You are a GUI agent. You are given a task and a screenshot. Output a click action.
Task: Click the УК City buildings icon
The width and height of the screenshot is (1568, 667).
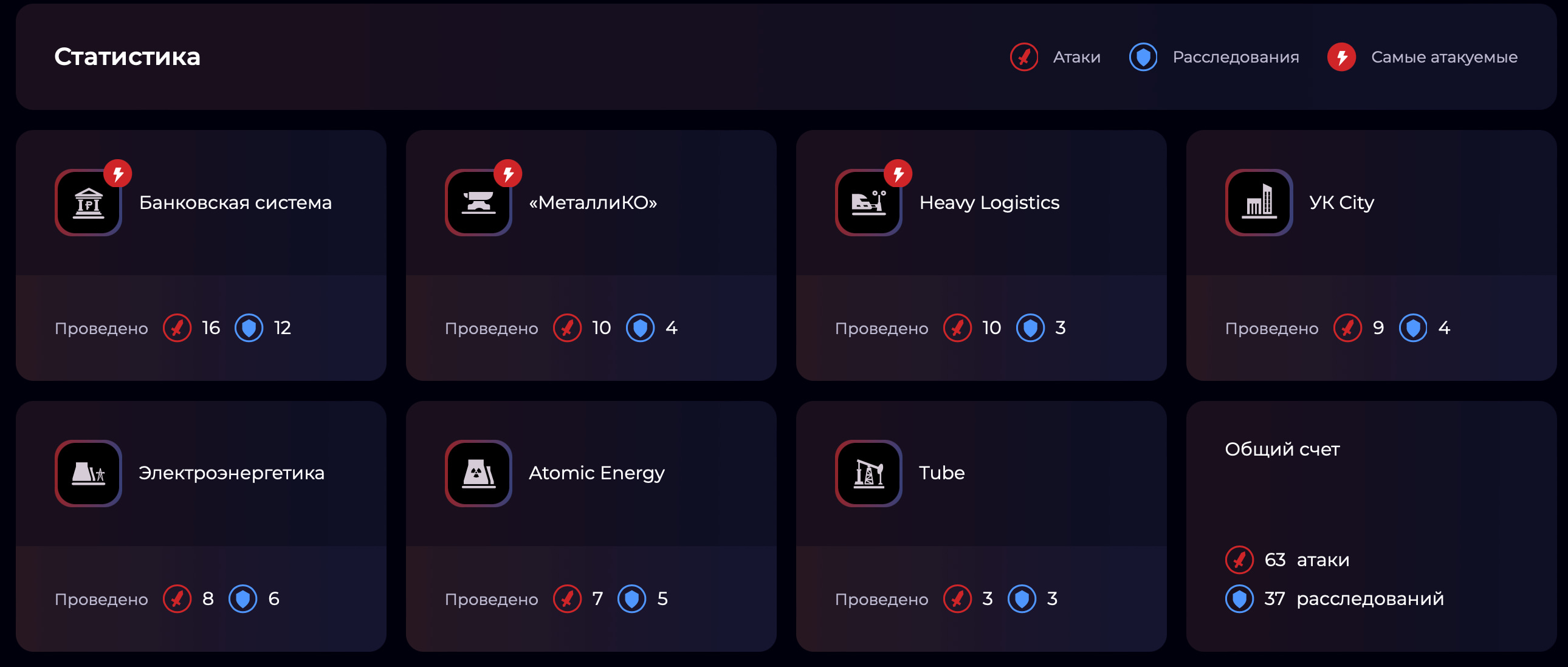(x=1259, y=203)
